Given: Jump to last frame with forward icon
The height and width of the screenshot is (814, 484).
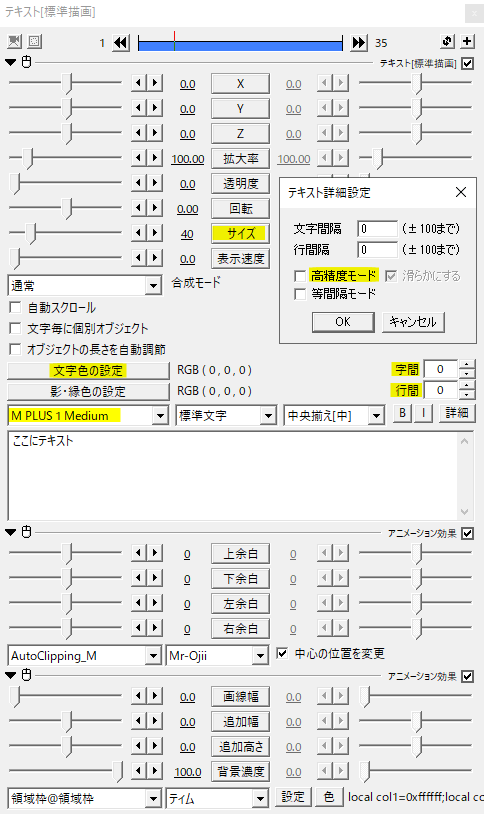Looking at the screenshot, I should (x=359, y=43).
